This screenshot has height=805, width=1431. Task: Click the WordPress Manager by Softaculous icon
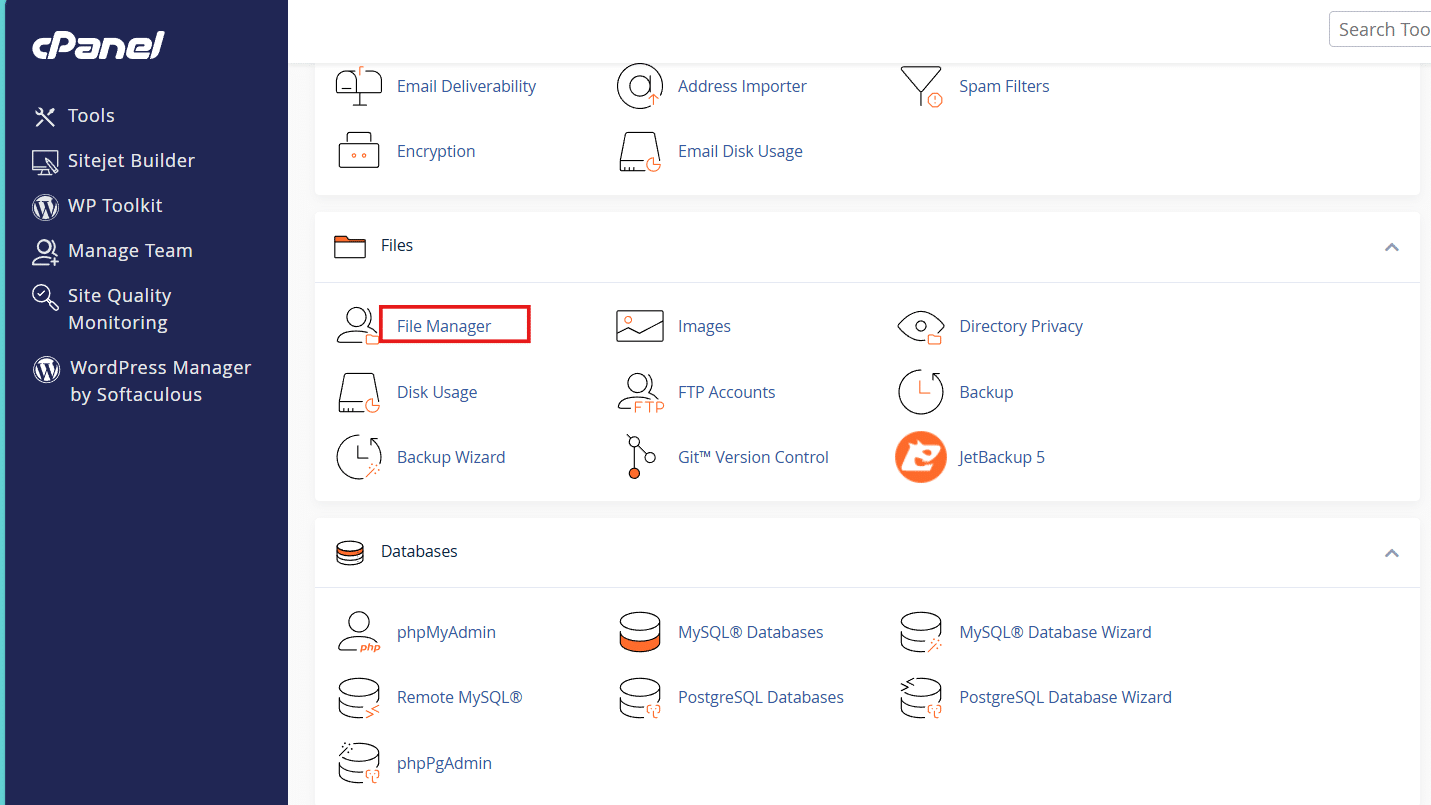coord(46,369)
